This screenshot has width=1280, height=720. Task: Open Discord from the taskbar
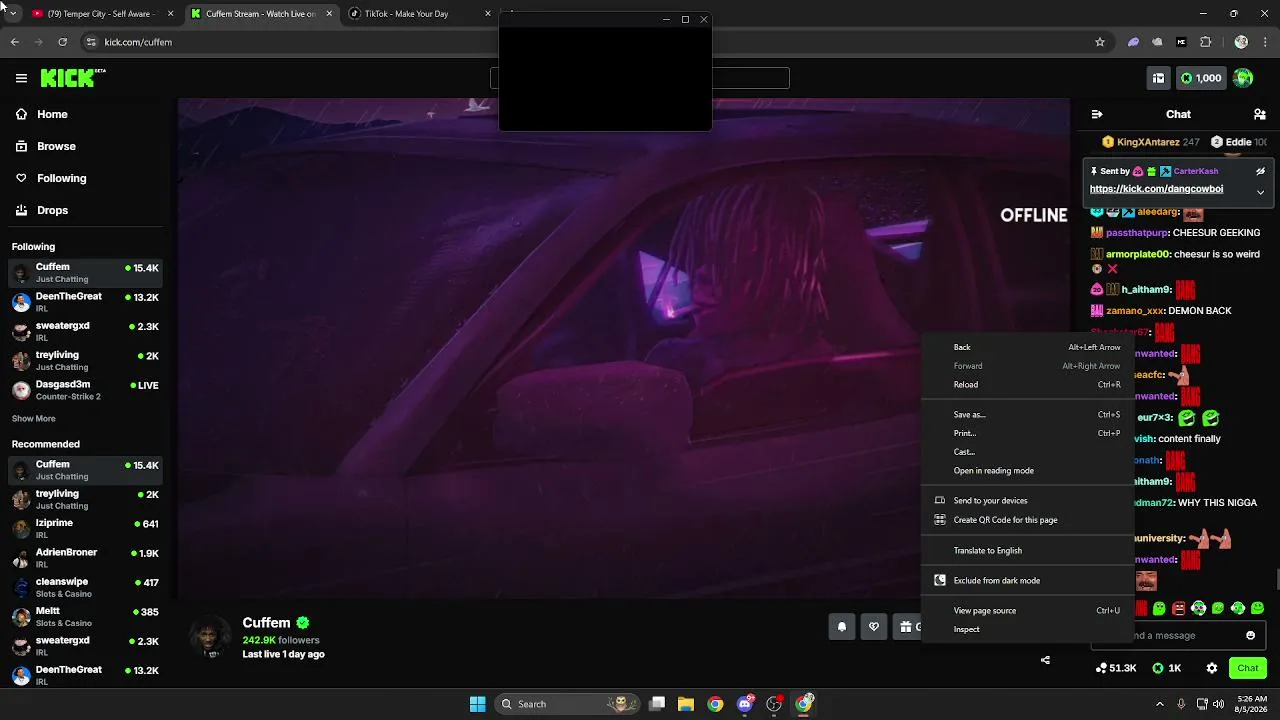pyautogui.click(x=744, y=704)
